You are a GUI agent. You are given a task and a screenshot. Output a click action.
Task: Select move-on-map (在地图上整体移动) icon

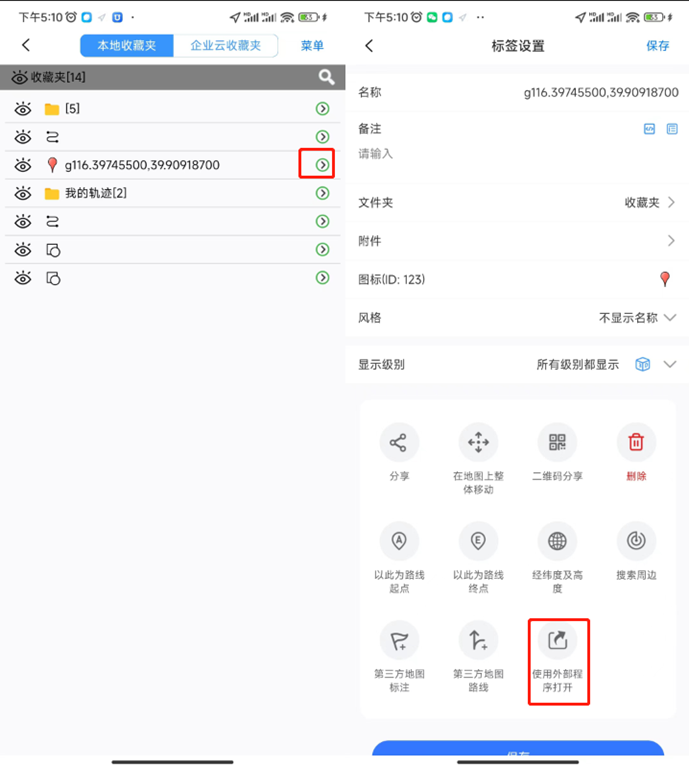tap(478, 442)
